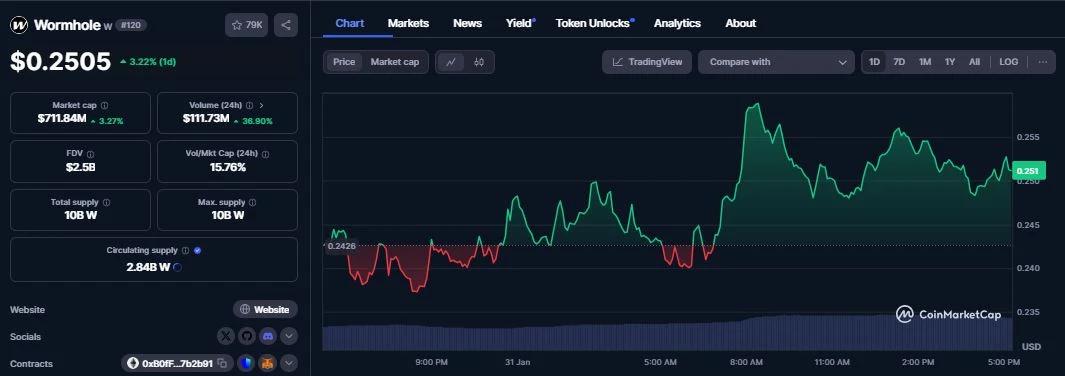This screenshot has height=376, width=1065.
Task: Click the 0.251 current price label
Action: pos(1029,171)
